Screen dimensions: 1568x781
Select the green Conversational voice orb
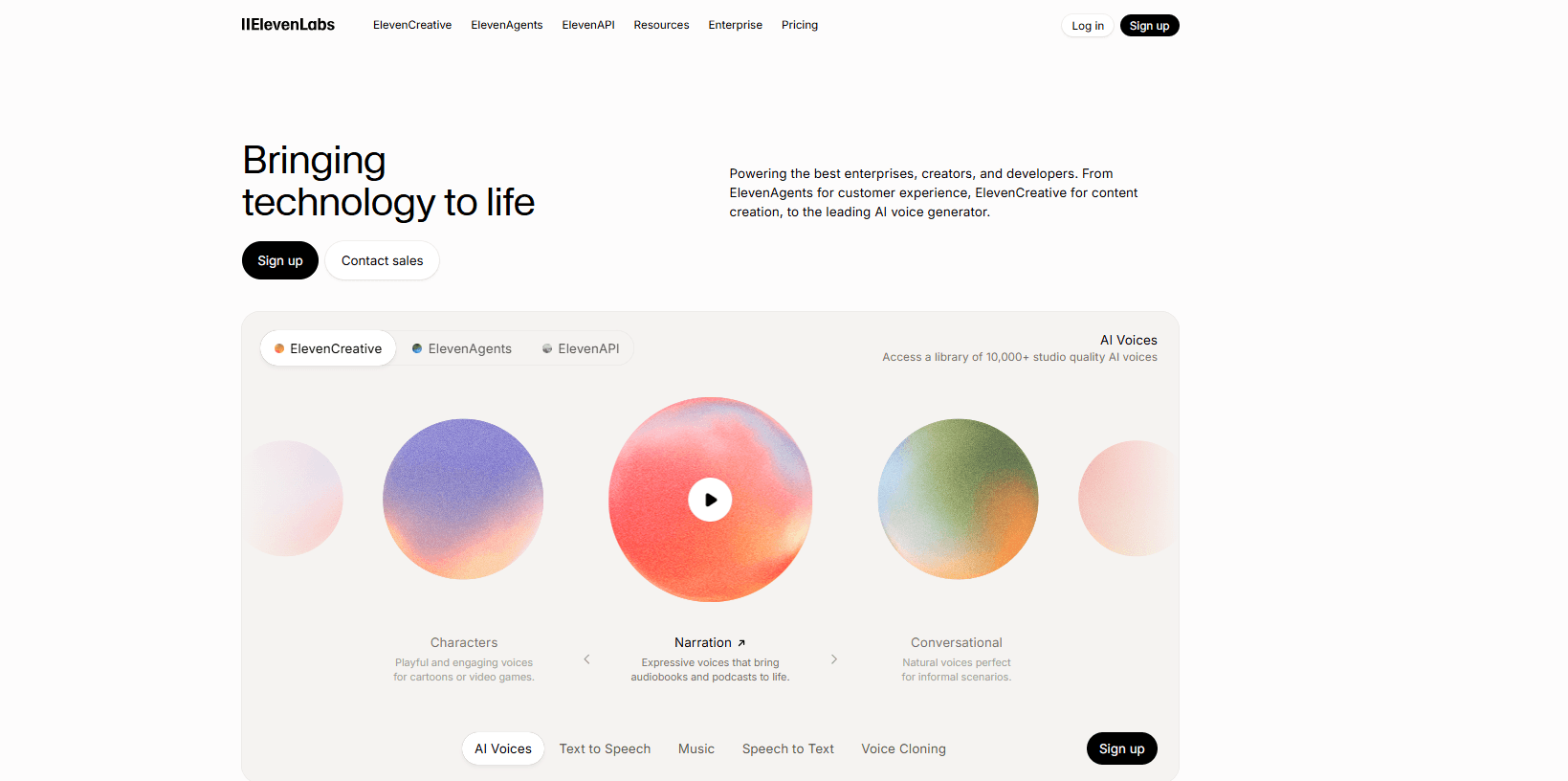click(958, 499)
